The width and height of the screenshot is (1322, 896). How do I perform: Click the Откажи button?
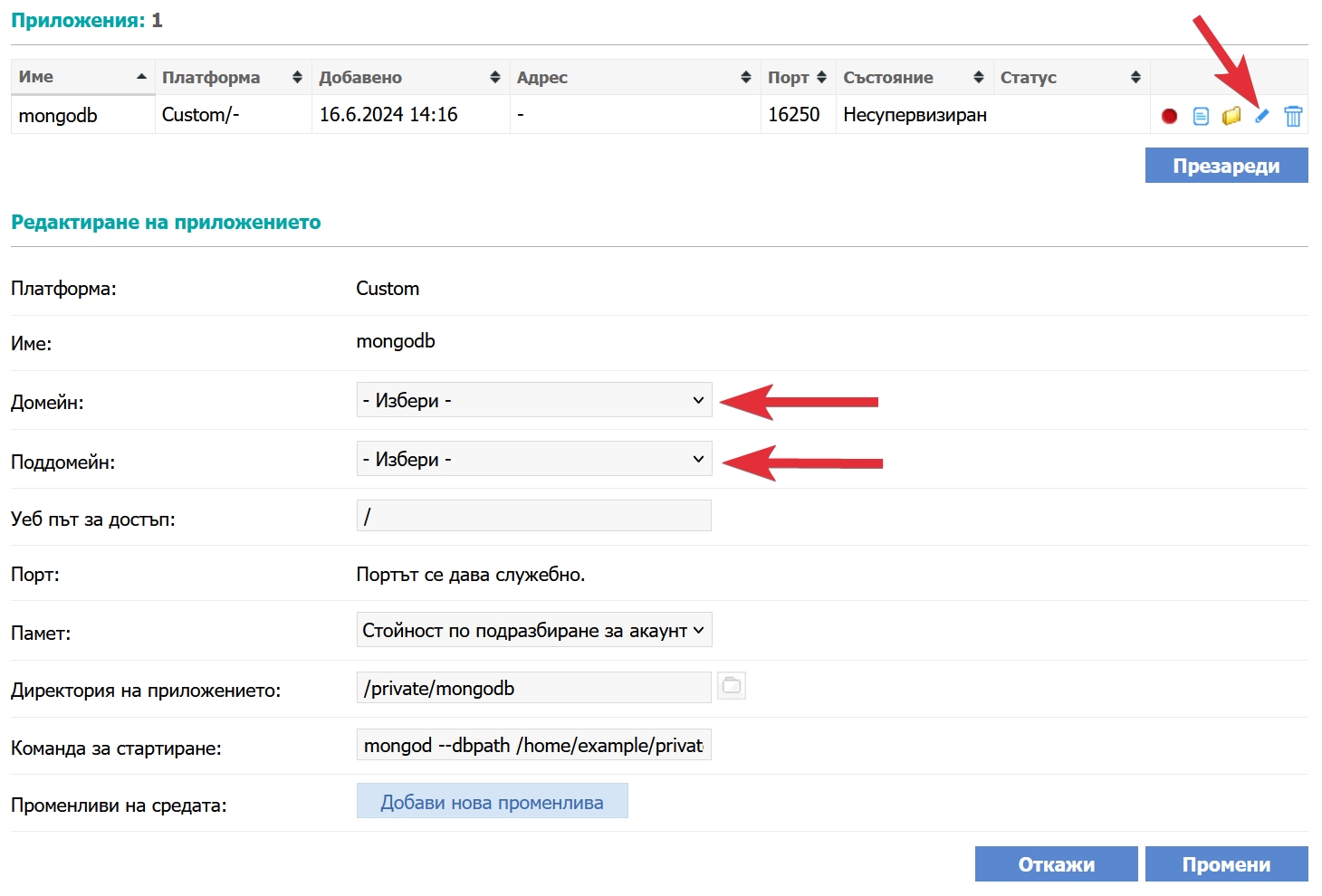coord(1056,864)
